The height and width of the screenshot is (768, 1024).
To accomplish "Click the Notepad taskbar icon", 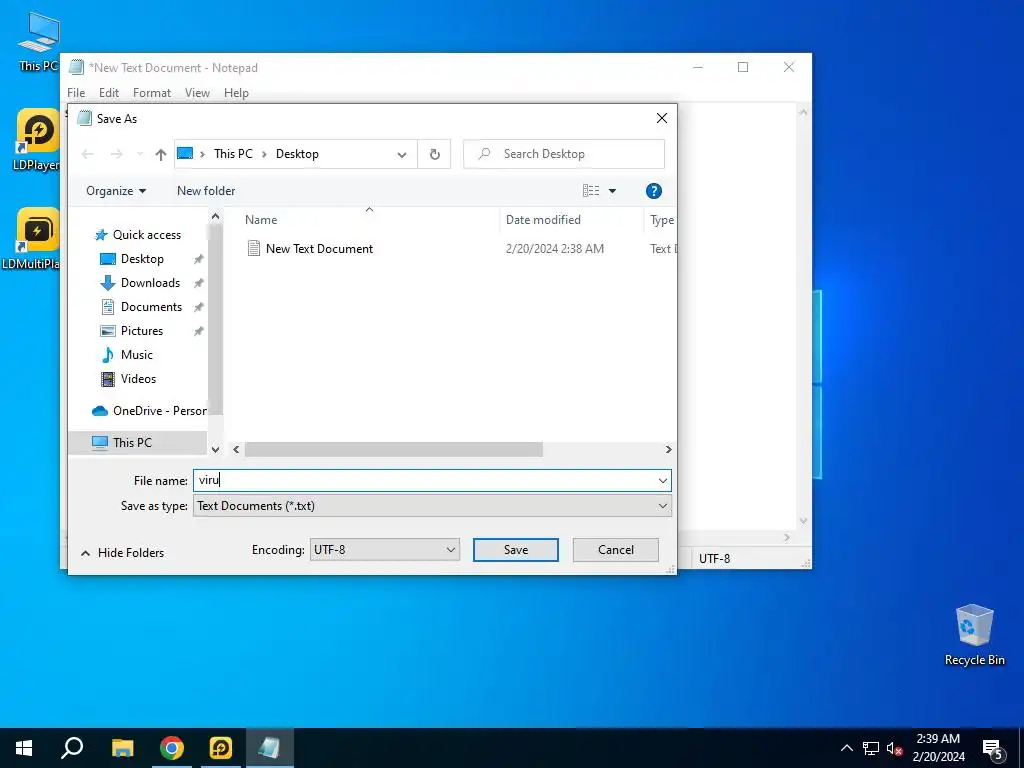I will click(270, 748).
